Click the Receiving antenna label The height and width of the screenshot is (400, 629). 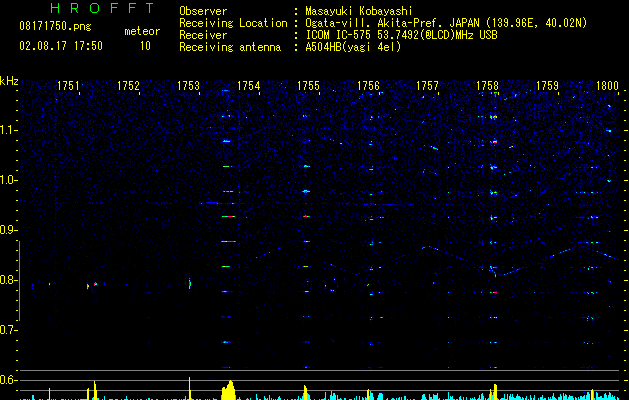point(230,47)
